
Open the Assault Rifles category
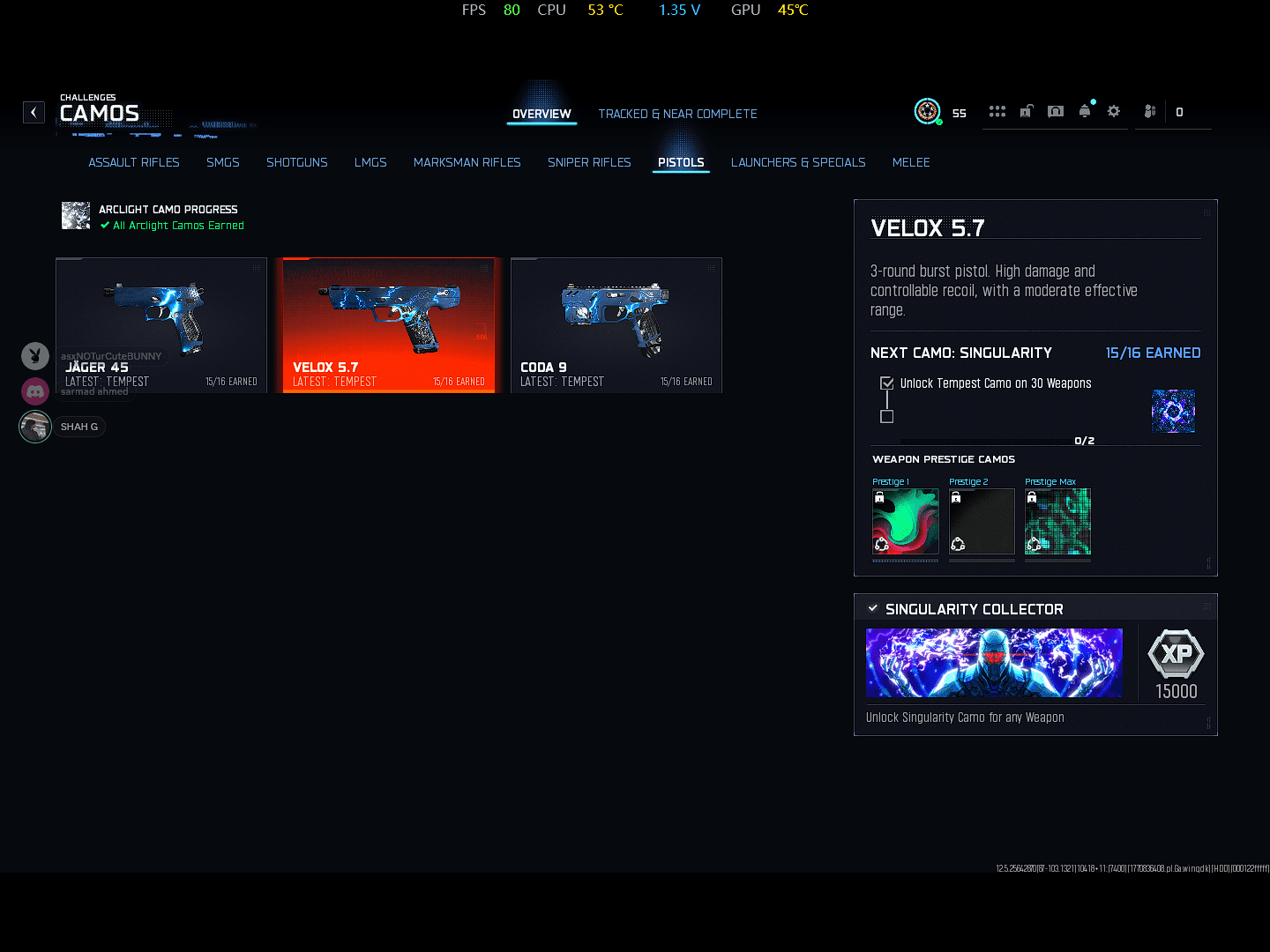point(134,162)
